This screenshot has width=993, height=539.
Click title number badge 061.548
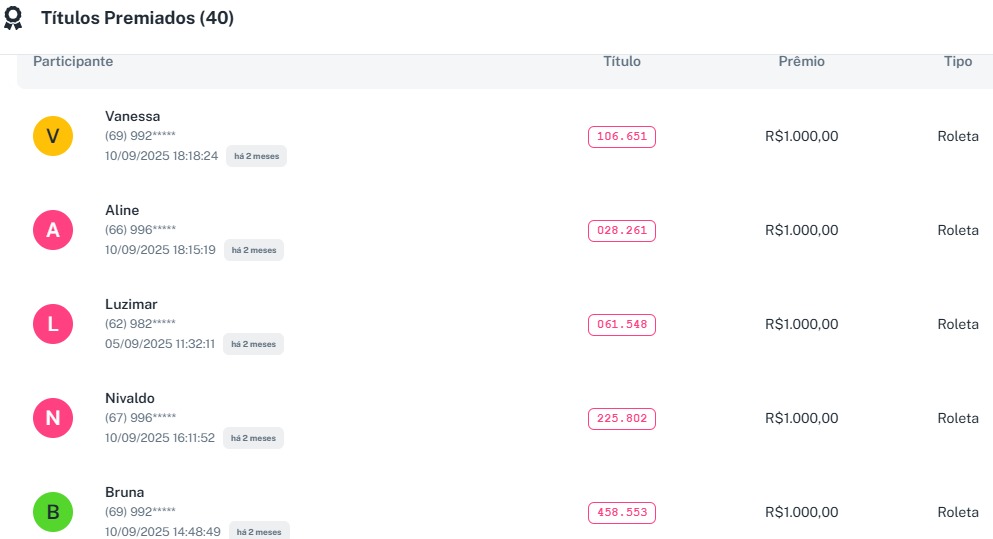[x=622, y=325]
